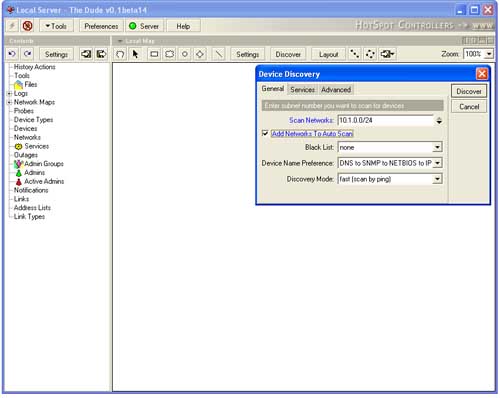Click the Scan Networks add/remove stepper arrows
Image resolution: width=500 pixels, height=398 pixels.
pyautogui.click(x=439, y=121)
